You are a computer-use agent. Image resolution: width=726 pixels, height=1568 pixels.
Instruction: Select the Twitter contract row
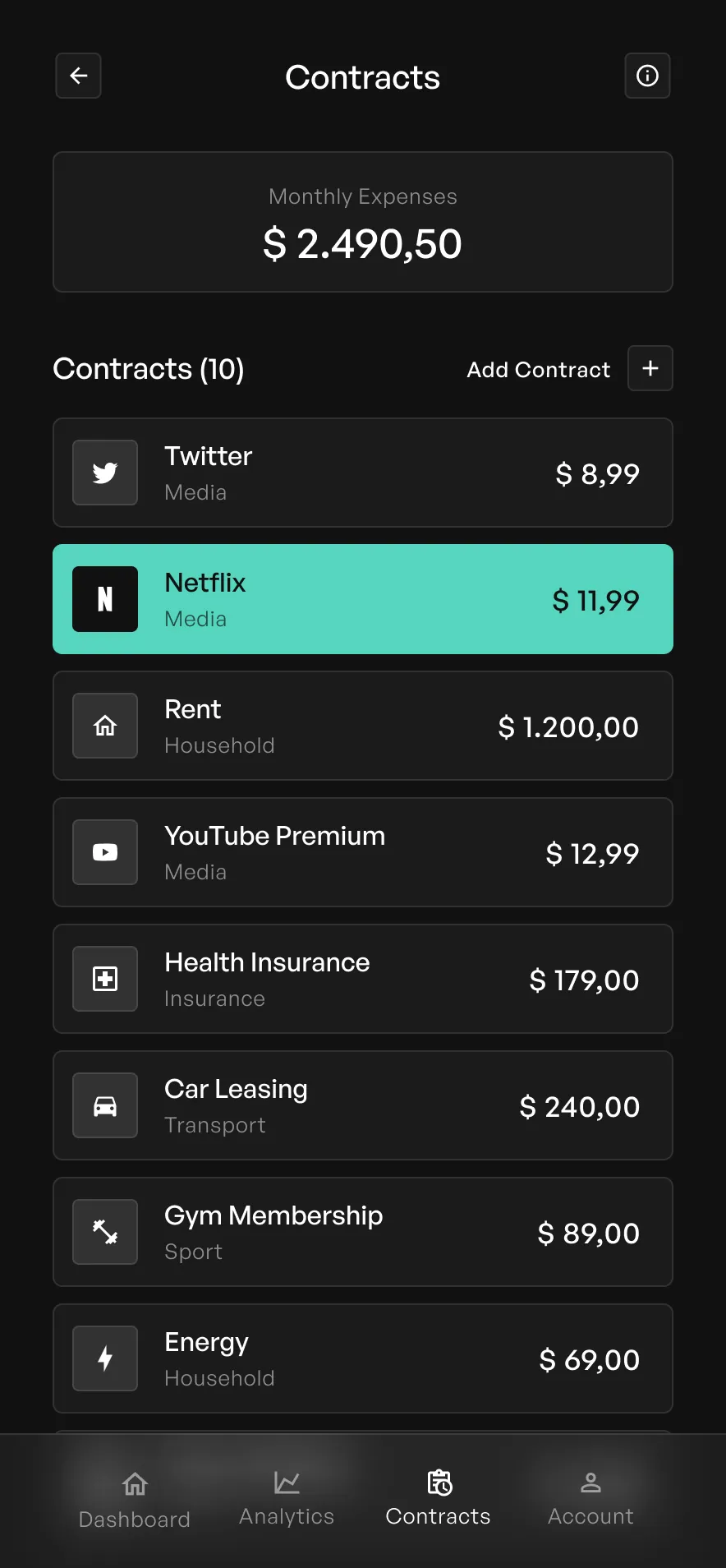(363, 473)
